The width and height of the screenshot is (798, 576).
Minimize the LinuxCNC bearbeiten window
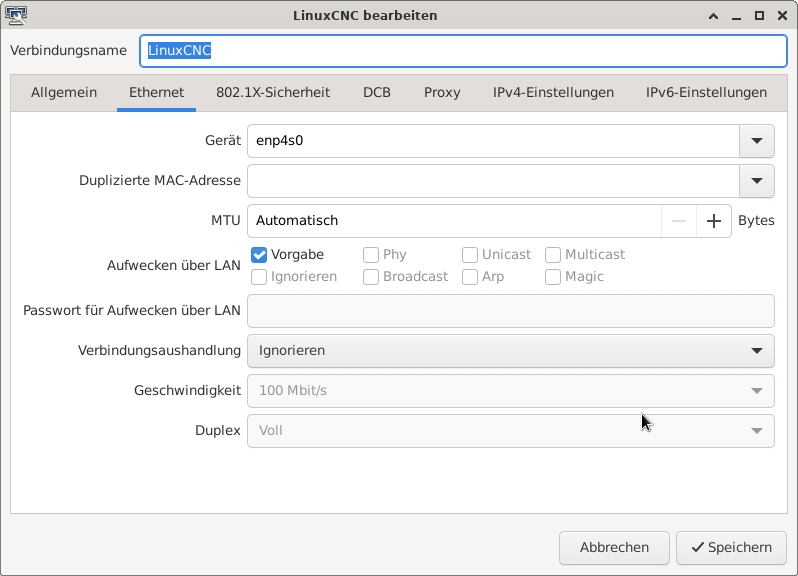pyautogui.click(x=736, y=16)
